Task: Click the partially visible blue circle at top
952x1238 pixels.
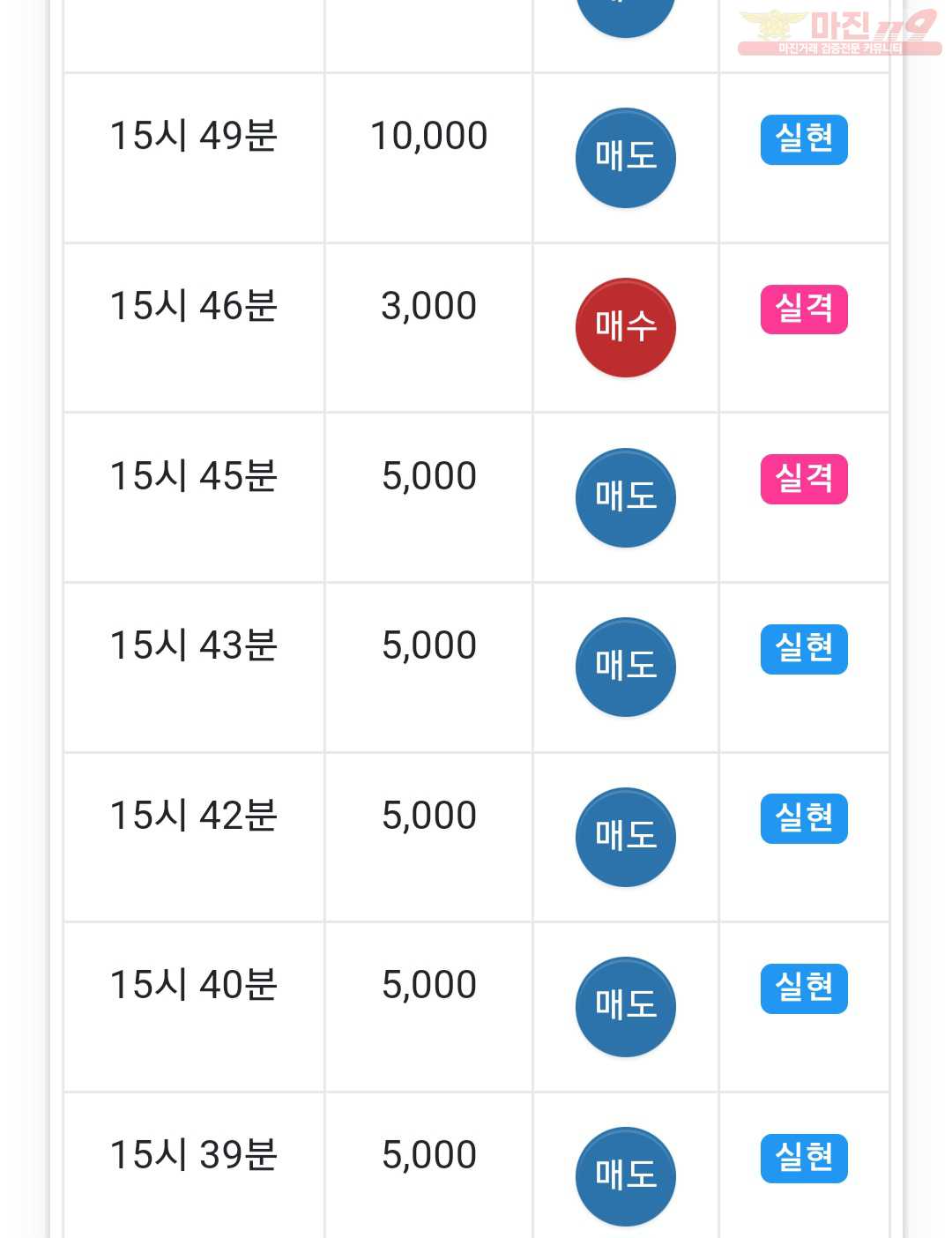Action: tap(626, 18)
